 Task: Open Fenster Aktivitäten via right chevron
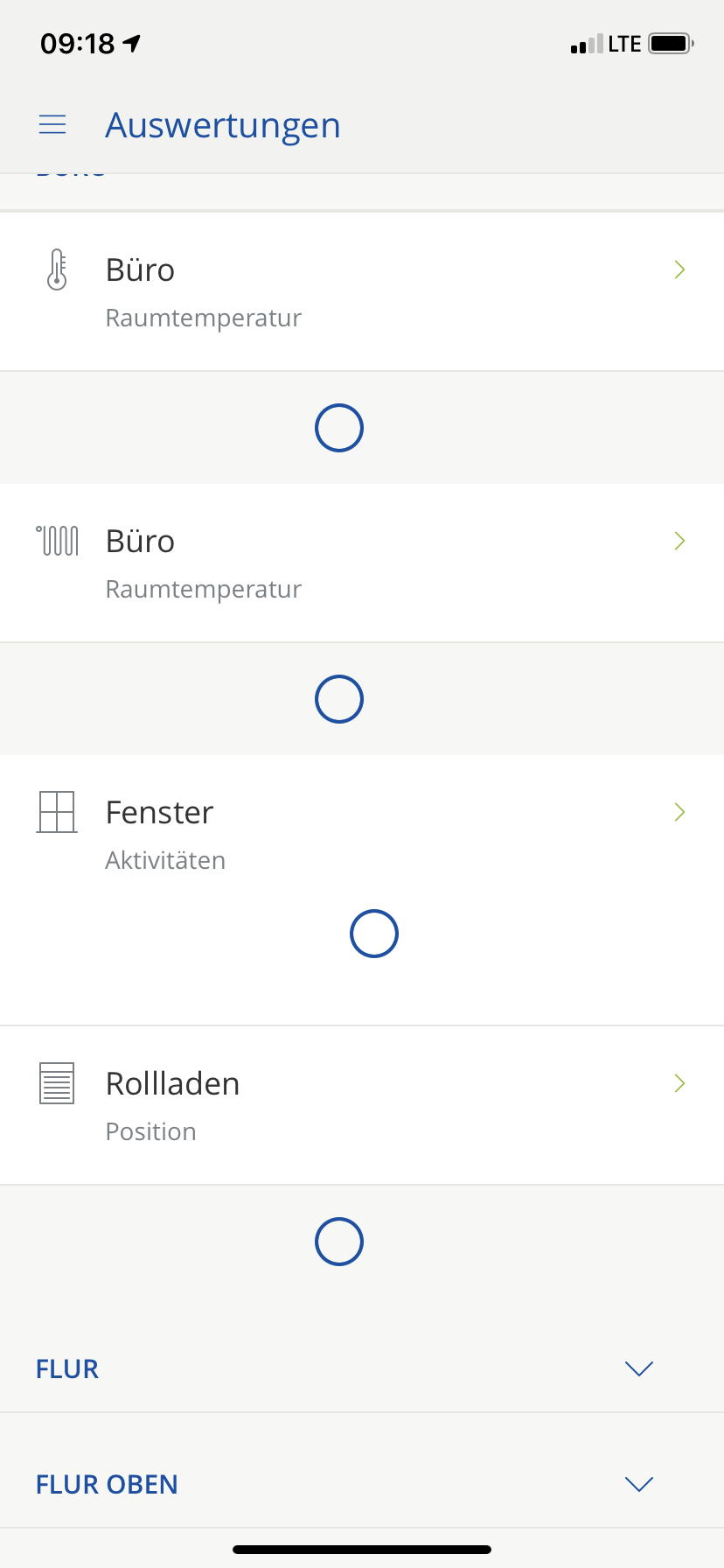(x=679, y=812)
